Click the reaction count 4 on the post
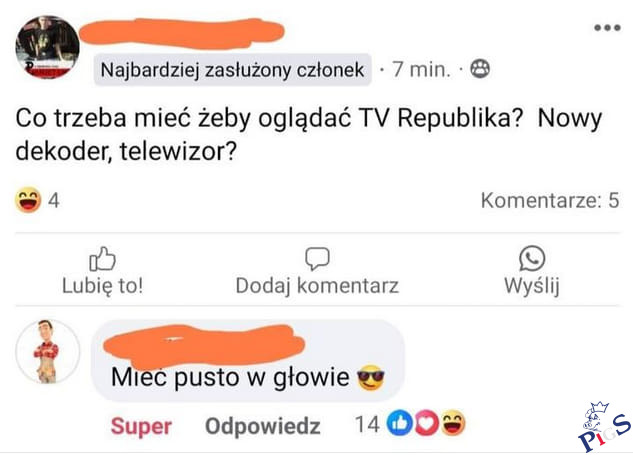Viewport: 633px width, 455px height. coord(54,201)
